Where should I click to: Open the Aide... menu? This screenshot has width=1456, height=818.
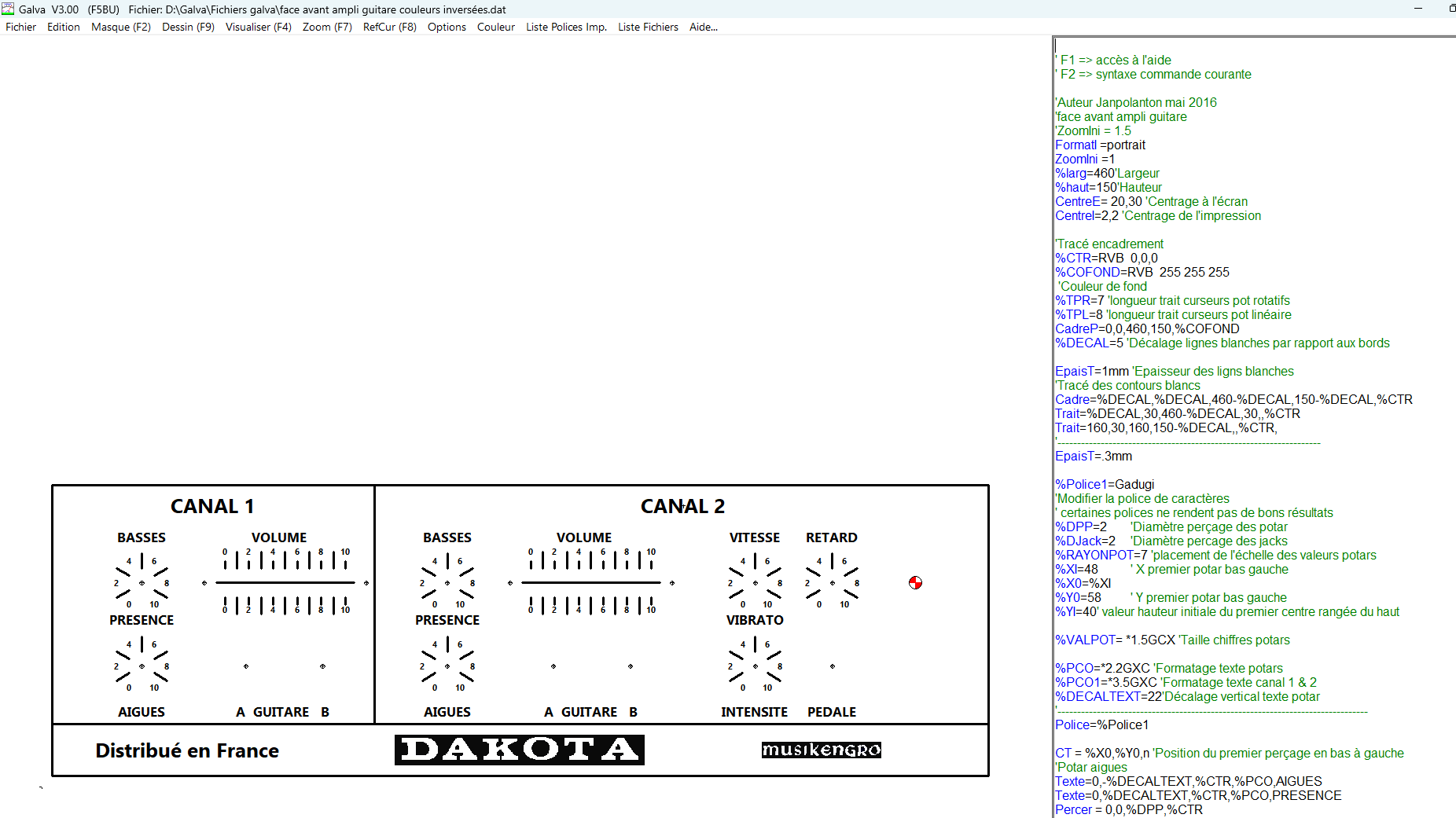703,27
